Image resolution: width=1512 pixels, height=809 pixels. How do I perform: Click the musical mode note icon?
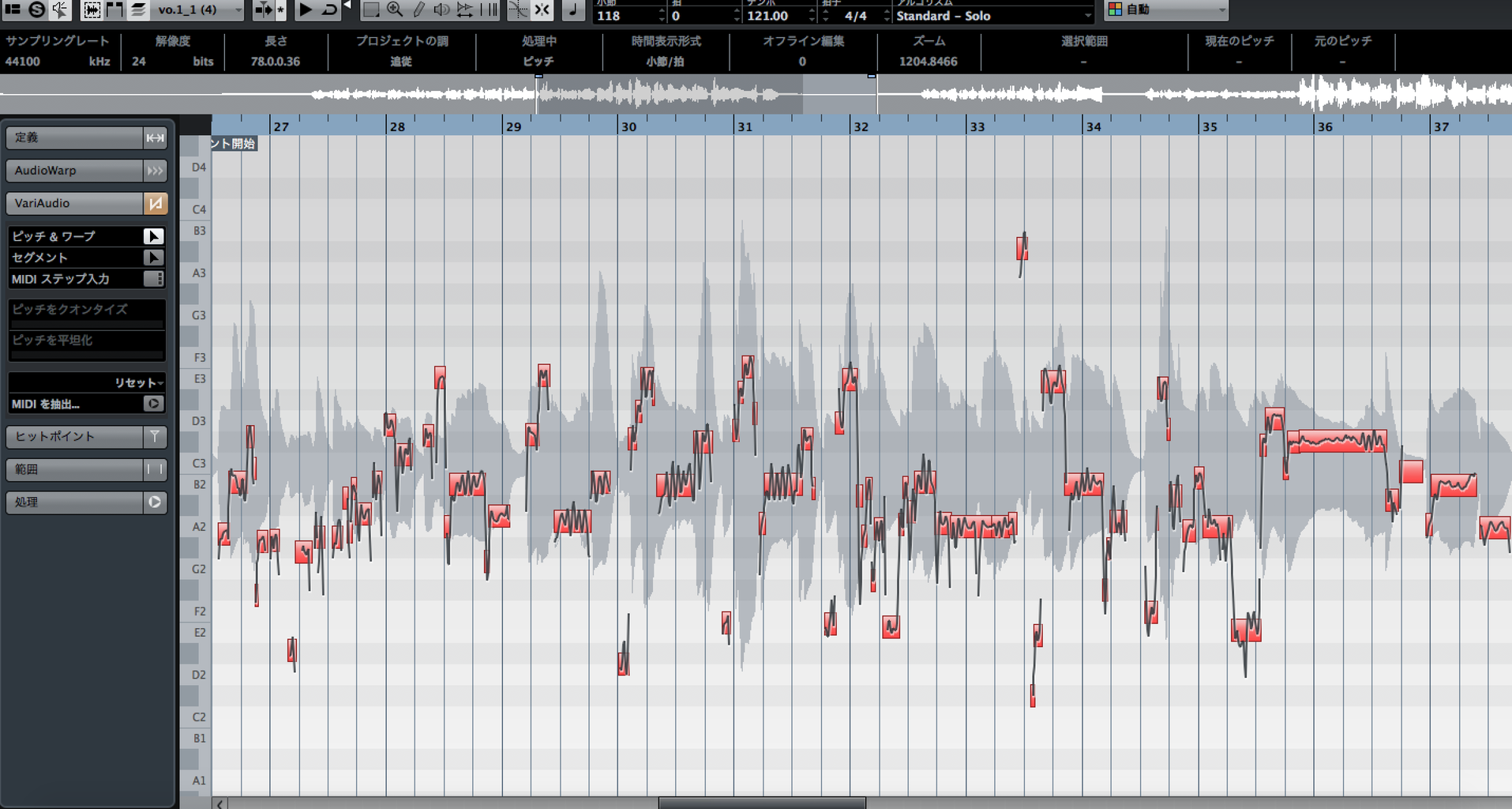(572, 9)
